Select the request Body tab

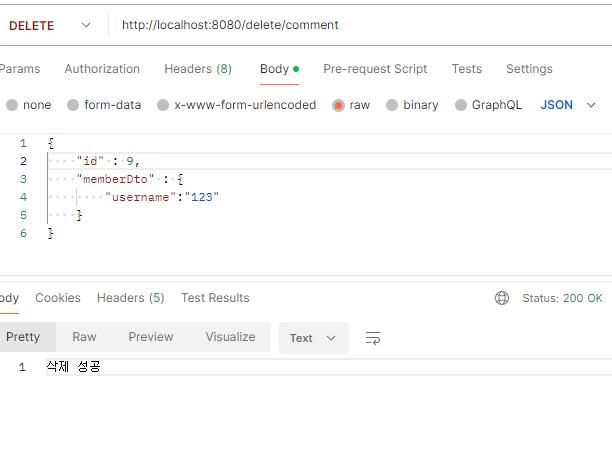point(279,69)
